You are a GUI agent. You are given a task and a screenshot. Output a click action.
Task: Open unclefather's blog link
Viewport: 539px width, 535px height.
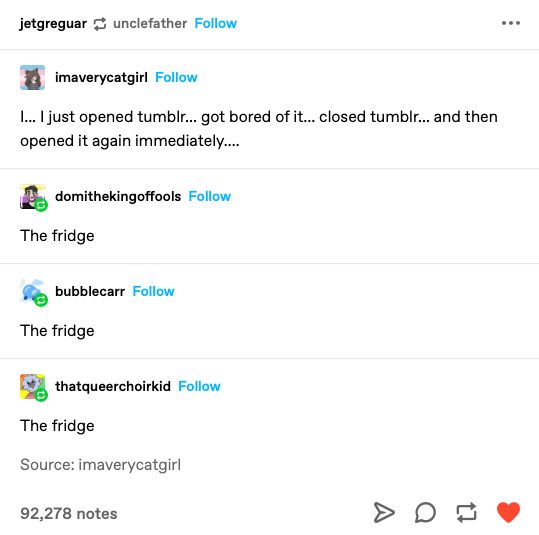(x=150, y=23)
